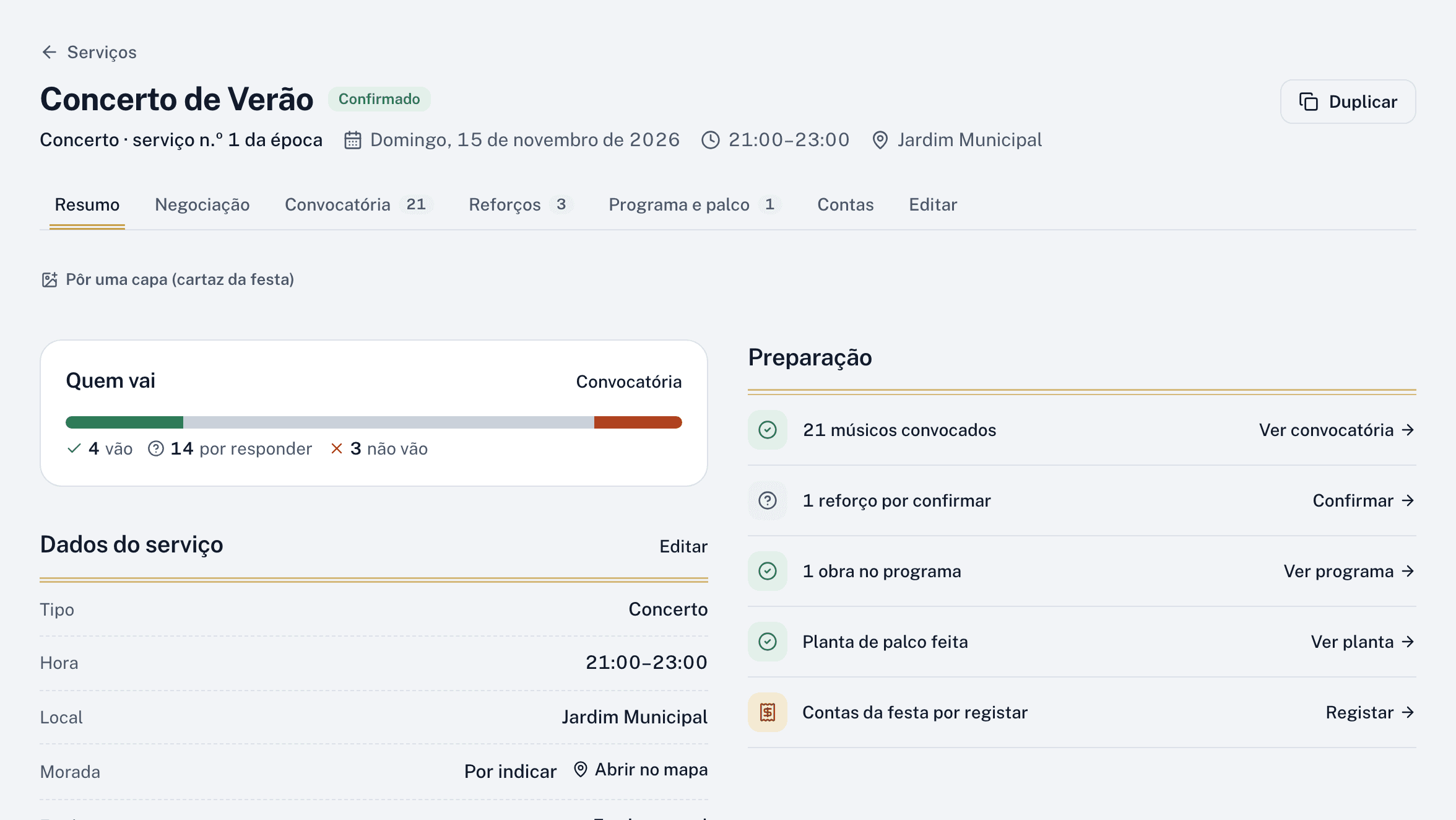Click the calendar icon next to the date
Image resolution: width=1456 pixels, height=820 pixels.
tap(353, 140)
